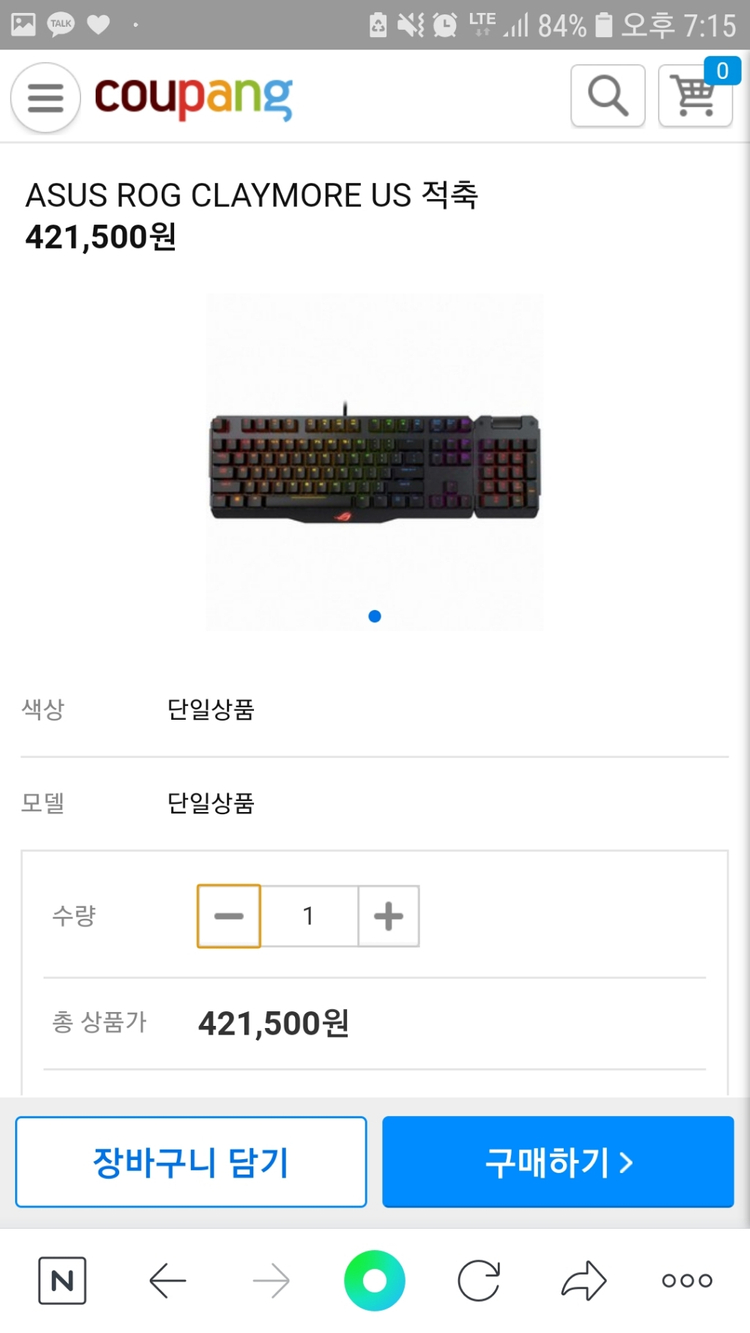Decrease quantity with minus button

(x=229, y=916)
